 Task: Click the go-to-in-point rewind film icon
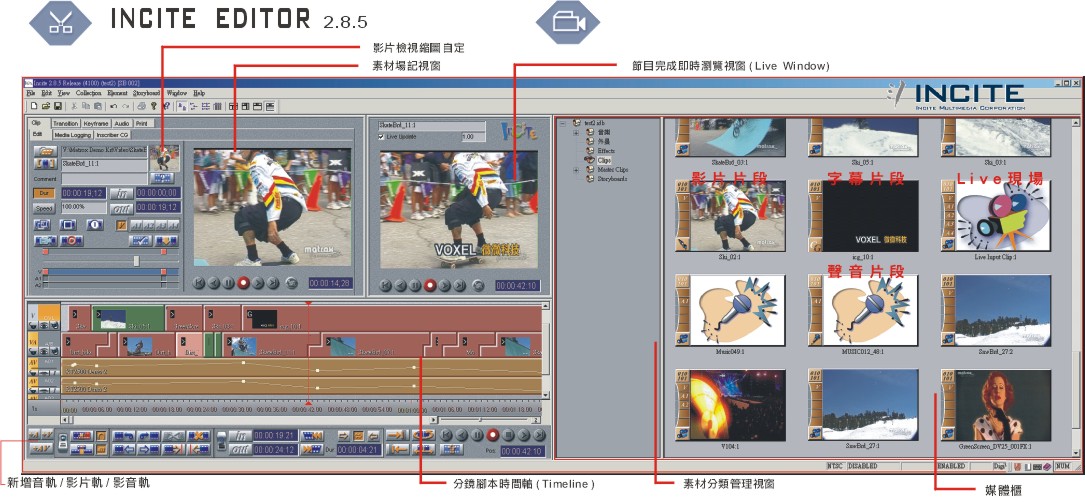click(311, 436)
